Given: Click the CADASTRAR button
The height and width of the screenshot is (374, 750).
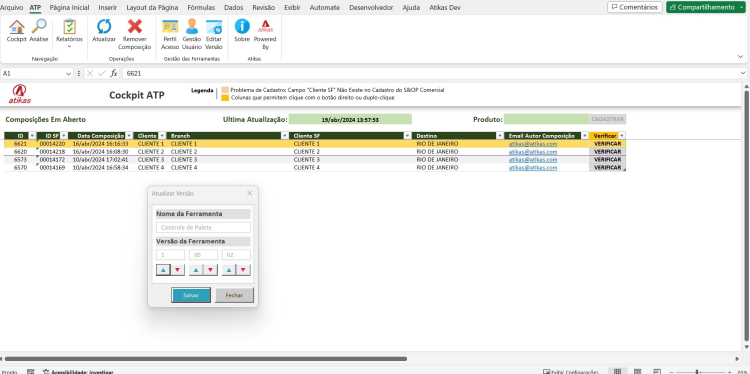Looking at the screenshot, I should [607, 119].
